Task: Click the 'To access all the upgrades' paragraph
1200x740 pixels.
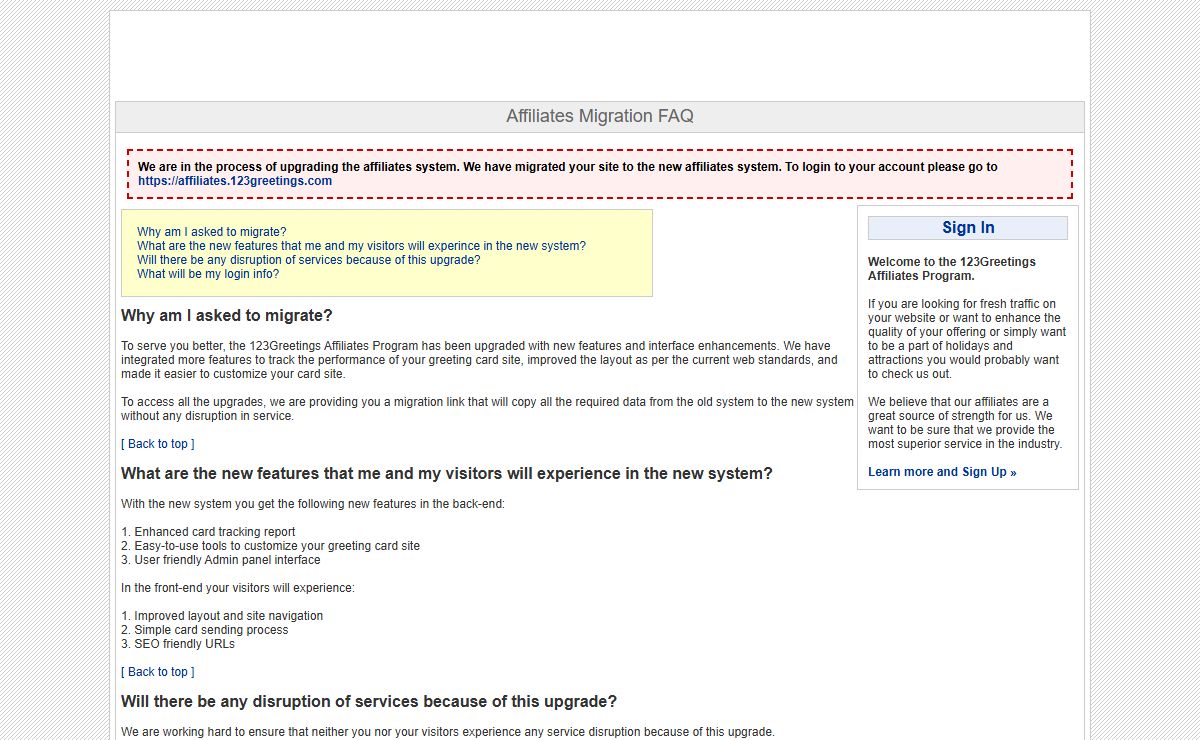Action: [487, 409]
